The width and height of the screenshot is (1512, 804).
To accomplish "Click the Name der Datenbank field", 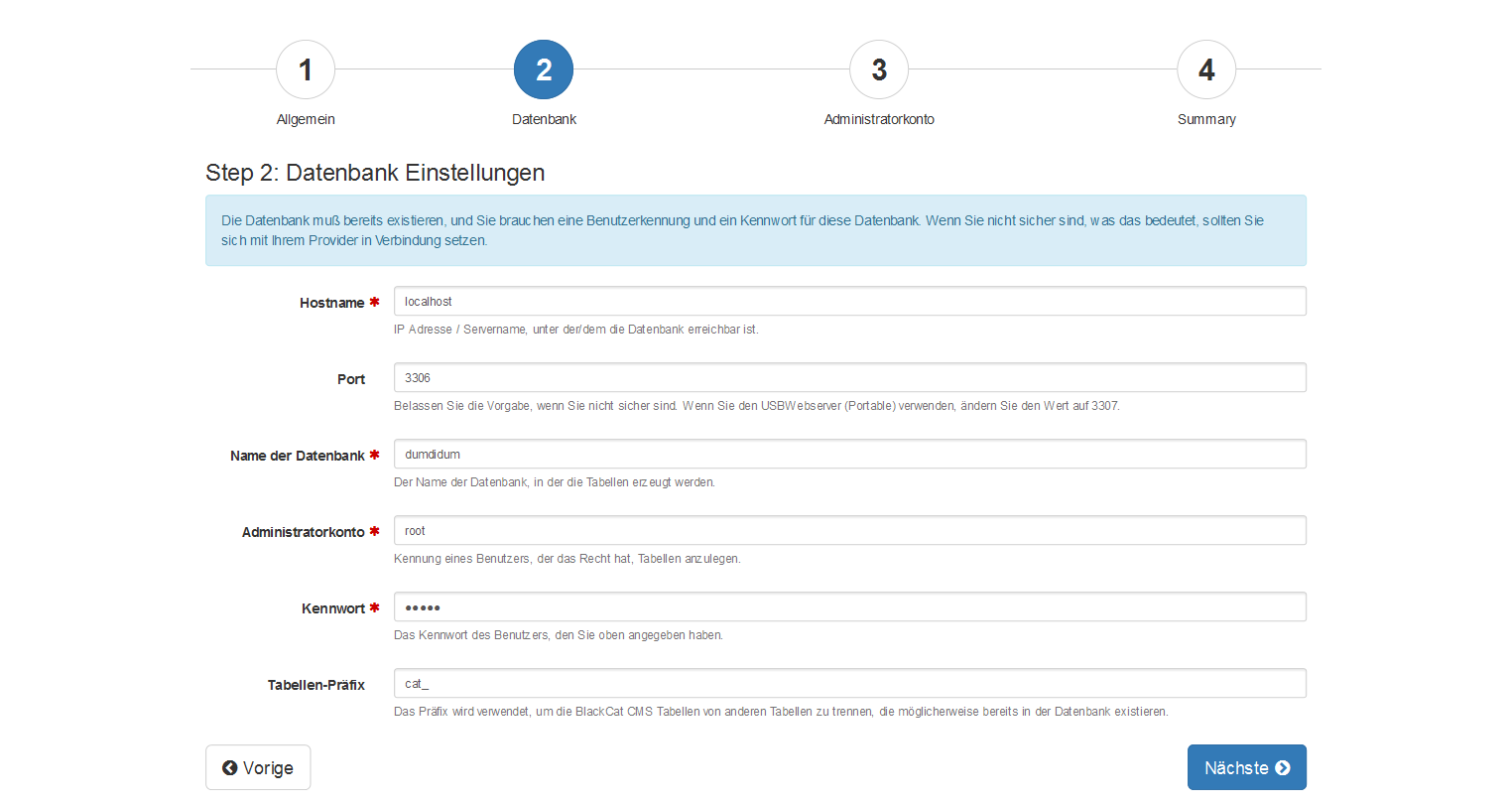I will (x=849, y=454).
